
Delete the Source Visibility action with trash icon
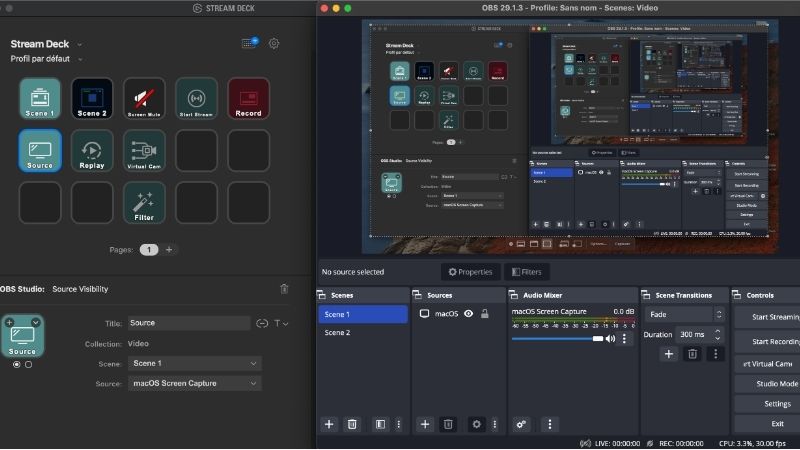(x=284, y=289)
